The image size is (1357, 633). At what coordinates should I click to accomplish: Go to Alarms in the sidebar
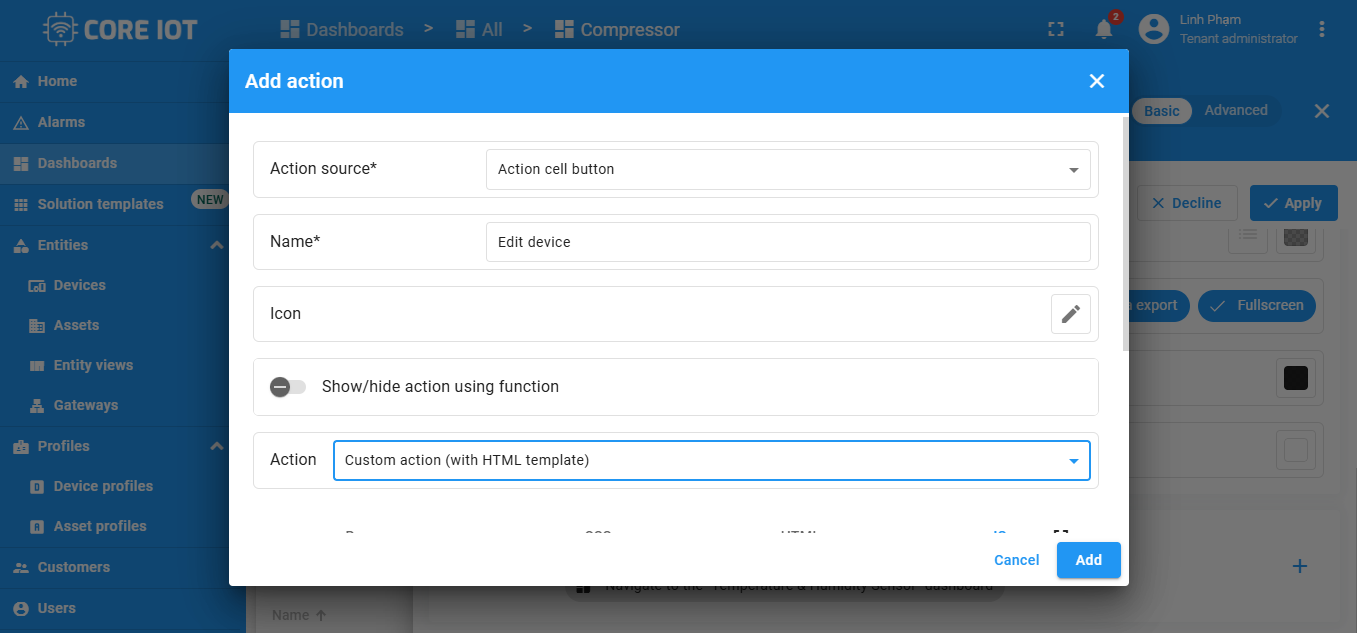pos(61,123)
